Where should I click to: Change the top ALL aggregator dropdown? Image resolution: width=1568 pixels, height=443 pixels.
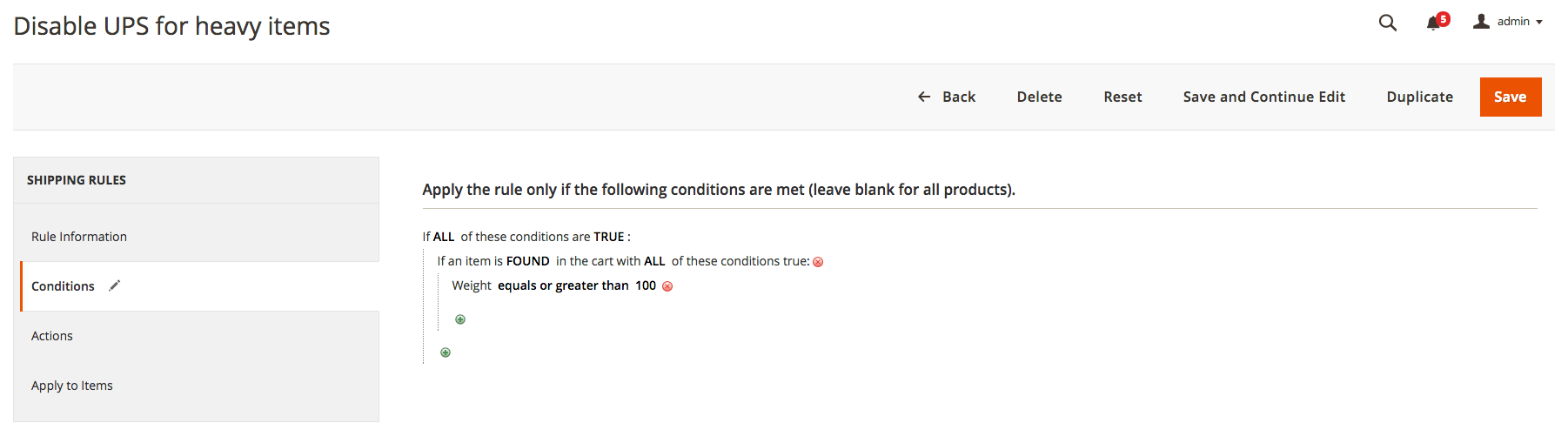[444, 237]
